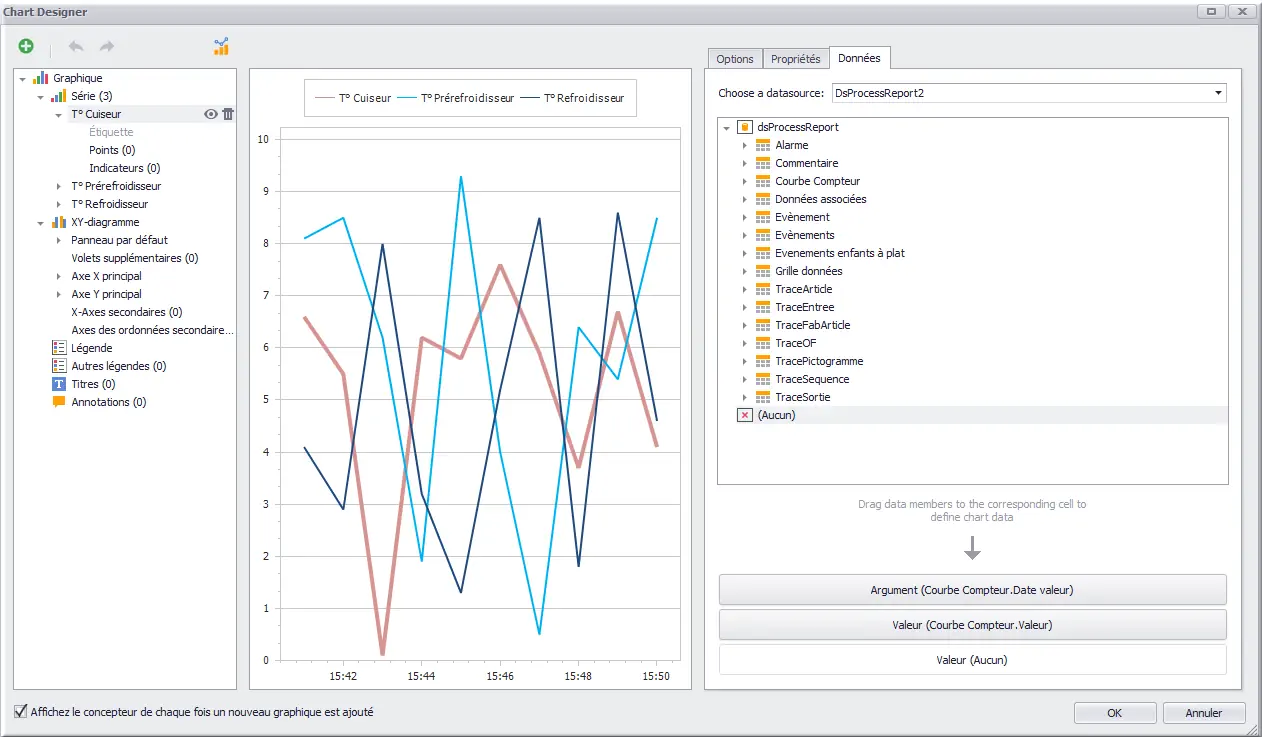Toggle visibility of T° Cuiseur series
1262x737 pixels.
[211, 114]
